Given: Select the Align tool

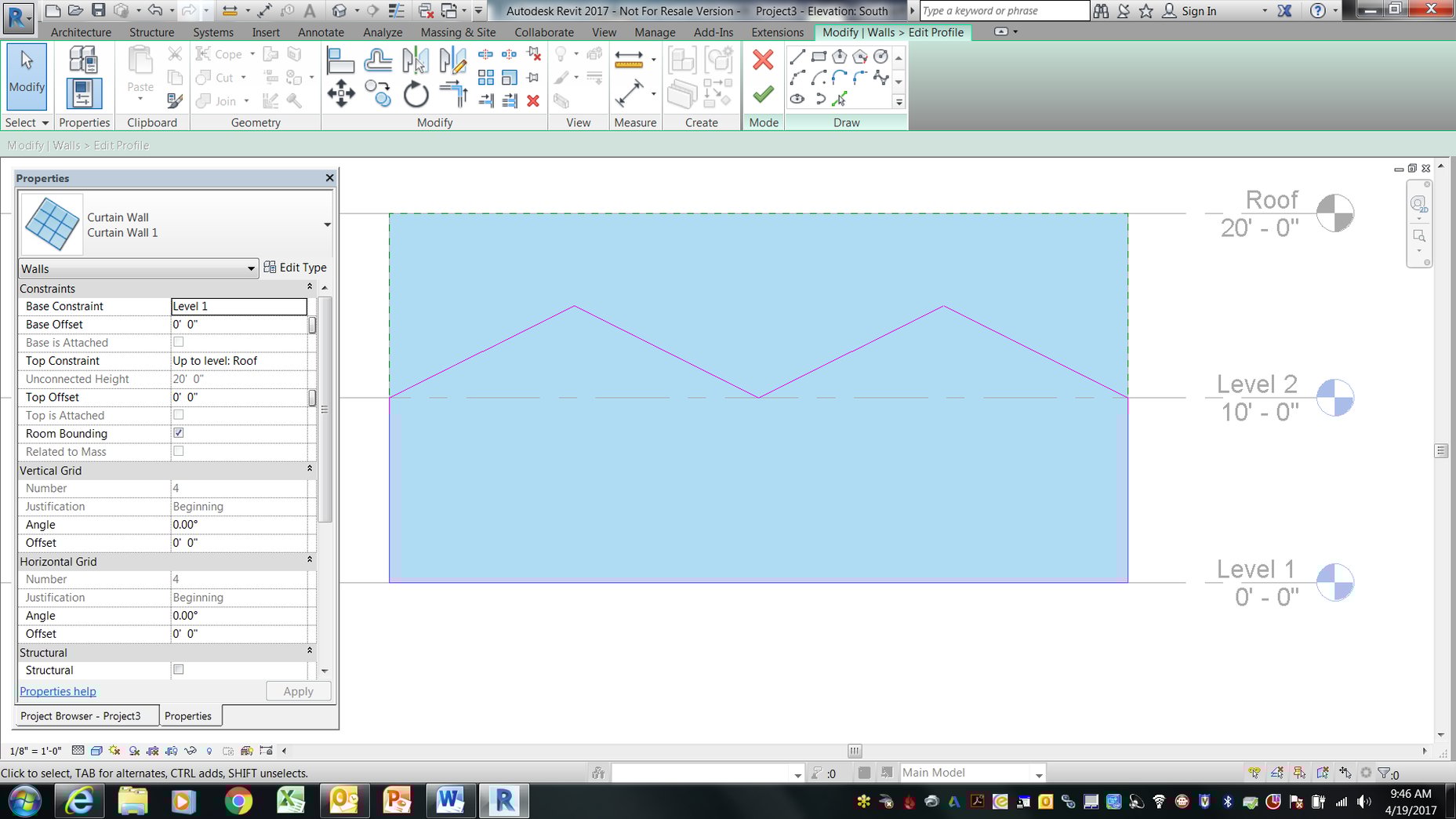Looking at the screenshot, I should coord(342,60).
